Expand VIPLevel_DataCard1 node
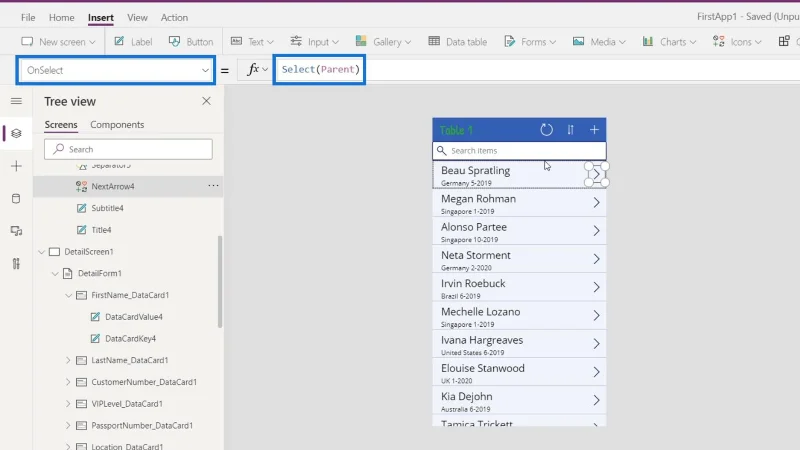 click(x=68, y=404)
